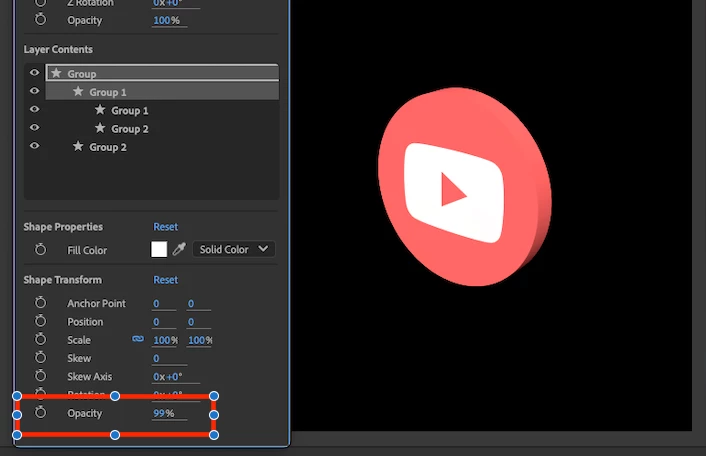Click the first Position value field
The width and height of the screenshot is (706, 456).
pyautogui.click(x=164, y=322)
